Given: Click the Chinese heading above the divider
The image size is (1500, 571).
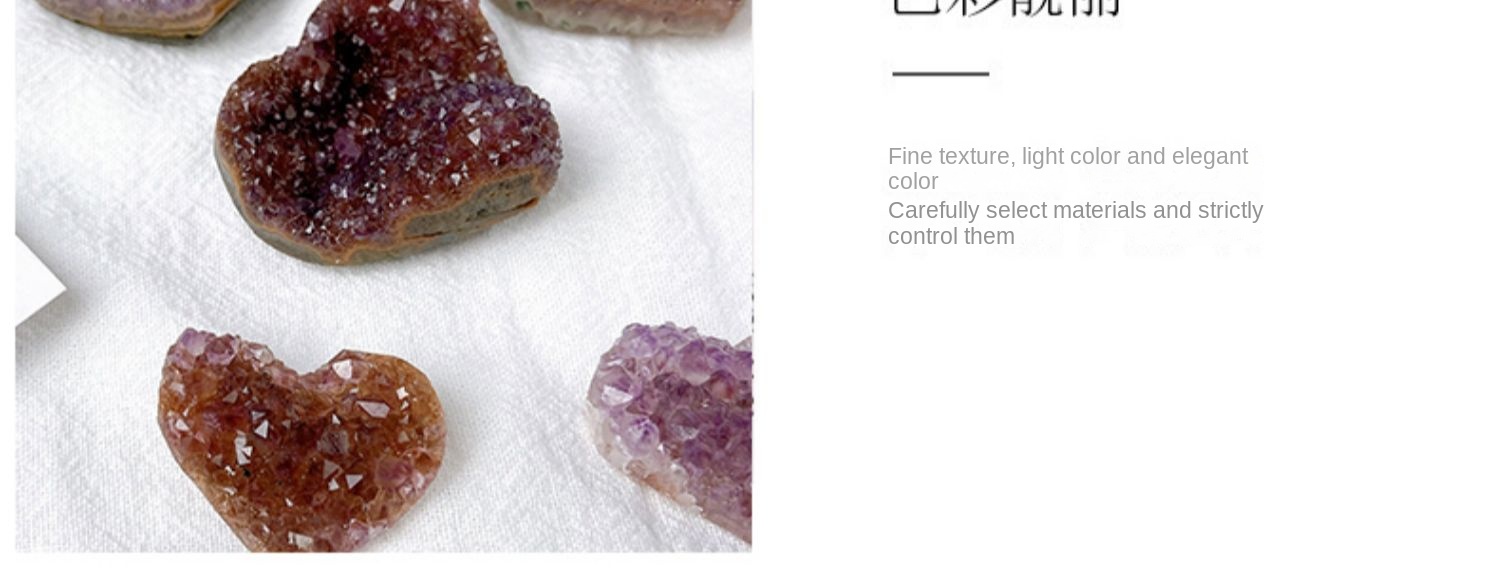Looking at the screenshot, I should (x=1004, y=9).
